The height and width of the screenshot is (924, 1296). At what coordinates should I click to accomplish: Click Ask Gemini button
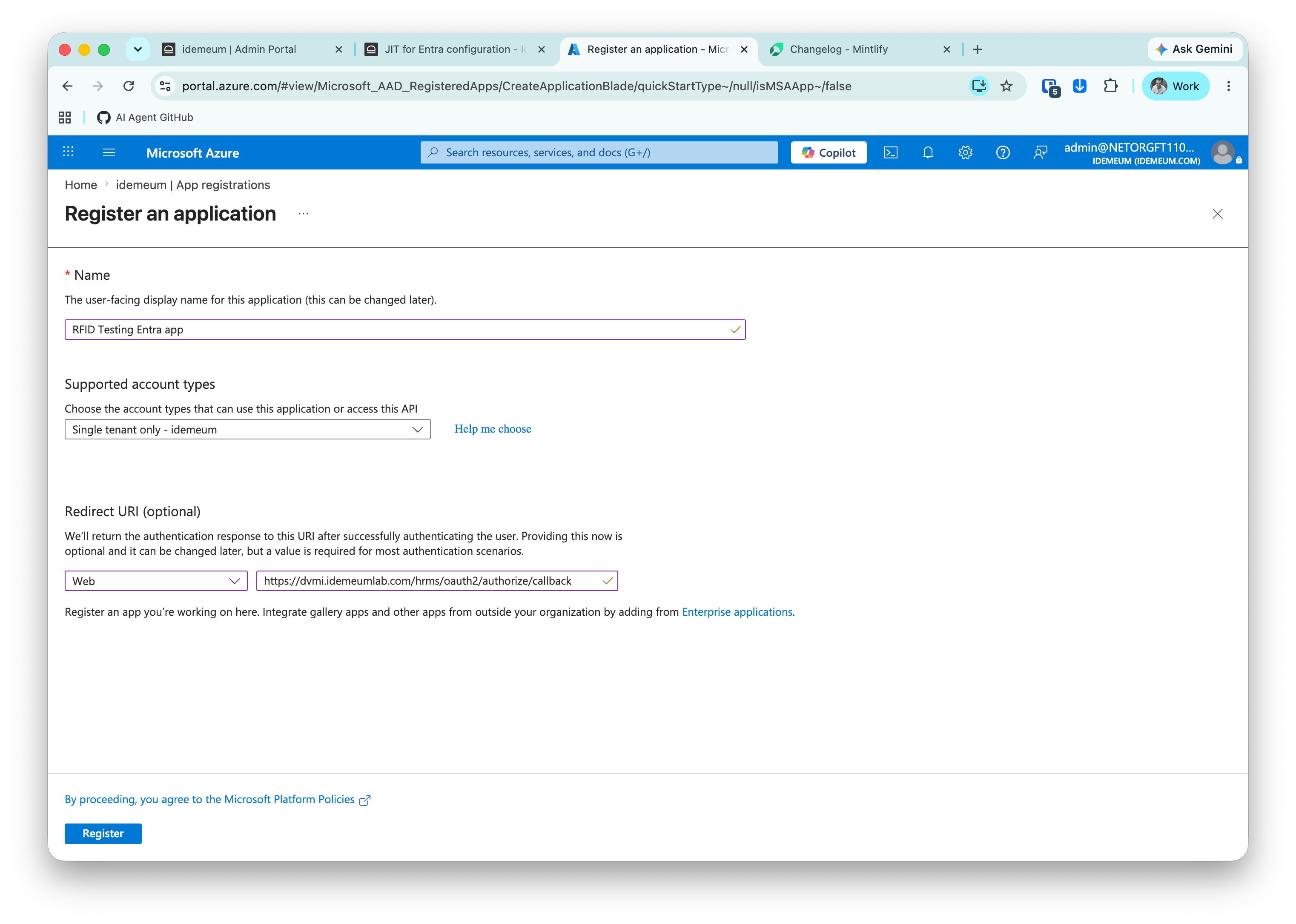click(1195, 49)
